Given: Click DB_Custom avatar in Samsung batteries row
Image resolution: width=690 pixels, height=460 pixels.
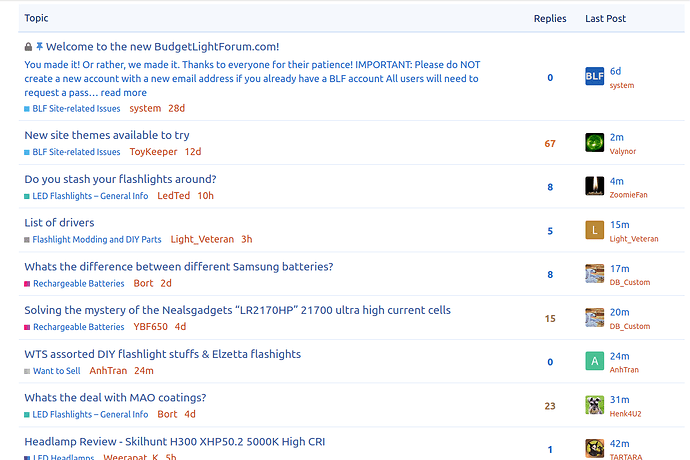Looking at the screenshot, I should click(x=595, y=273).
